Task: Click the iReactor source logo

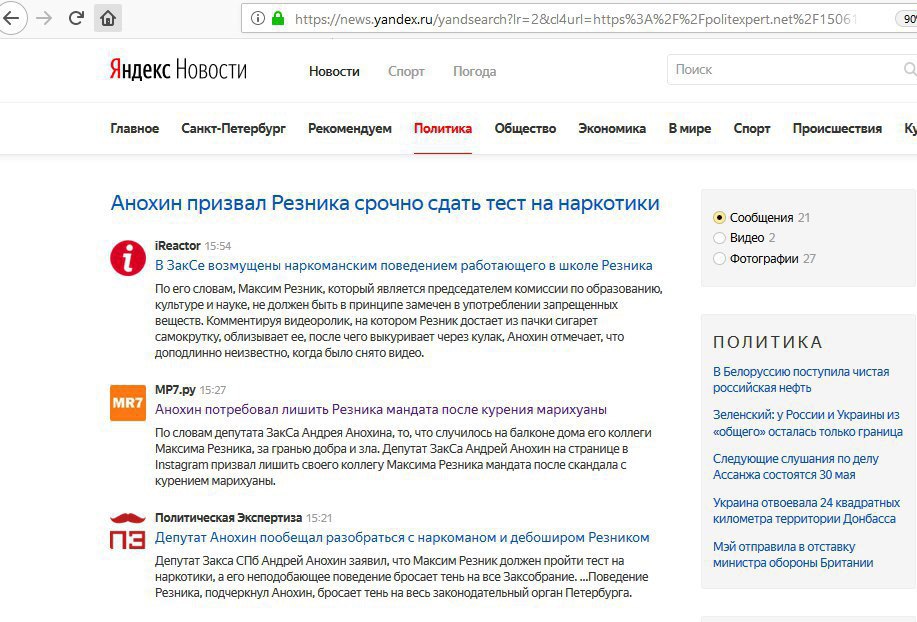Action: pyautogui.click(x=127, y=258)
